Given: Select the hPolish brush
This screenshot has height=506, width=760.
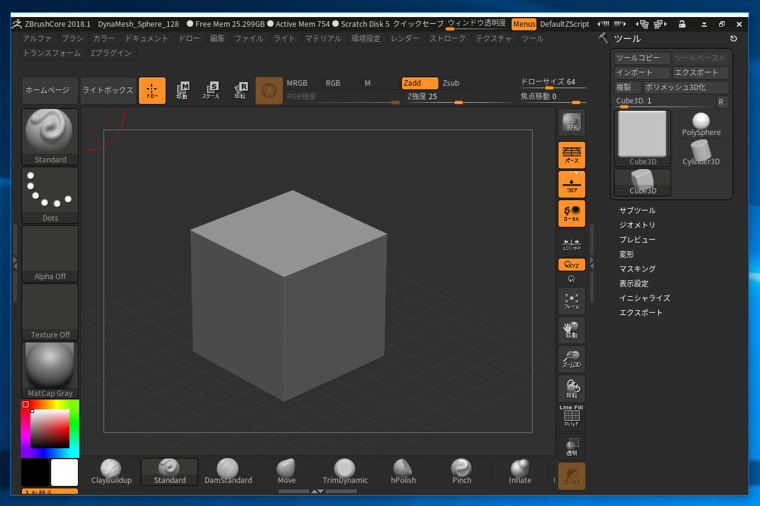Looking at the screenshot, I should point(403,472).
